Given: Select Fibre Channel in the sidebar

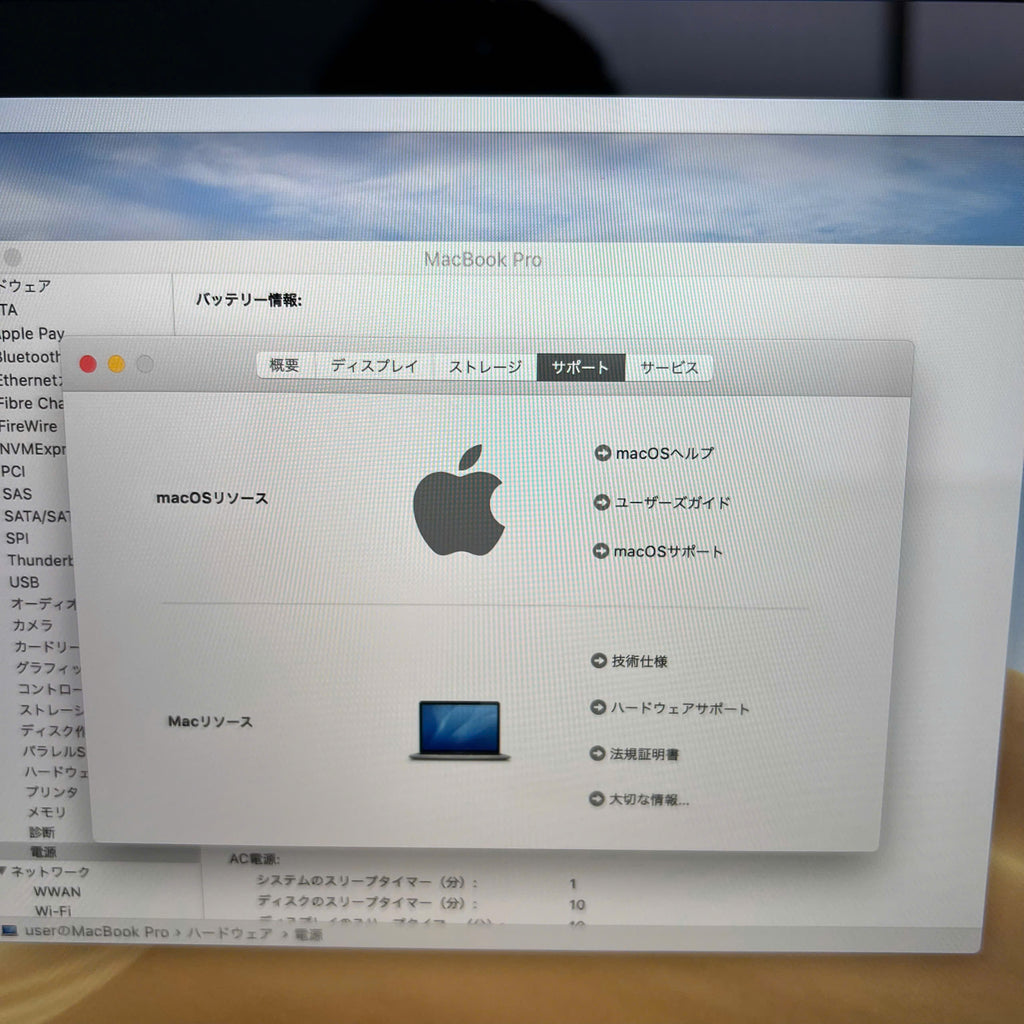Looking at the screenshot, I should pos(31,403).
